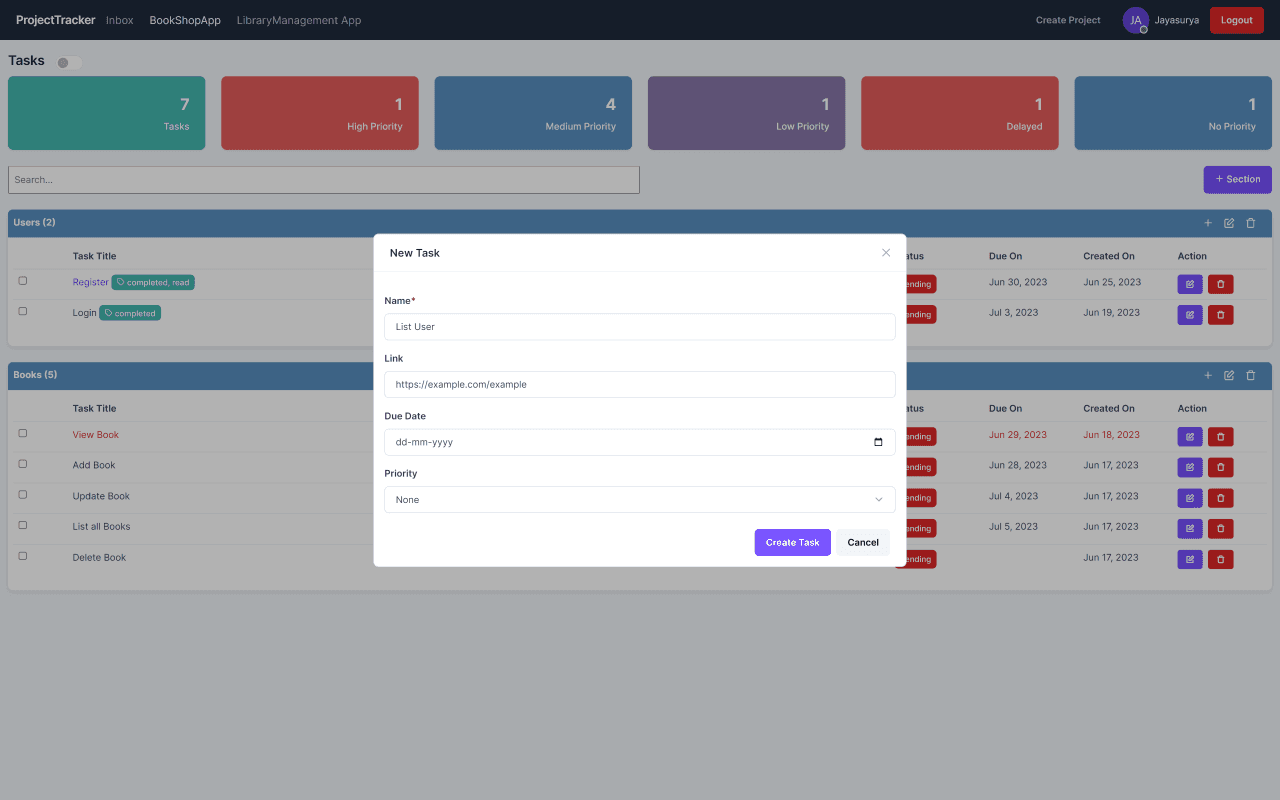
Task: Click the delete icon on the List all Books row
Action: point(1220,528)
